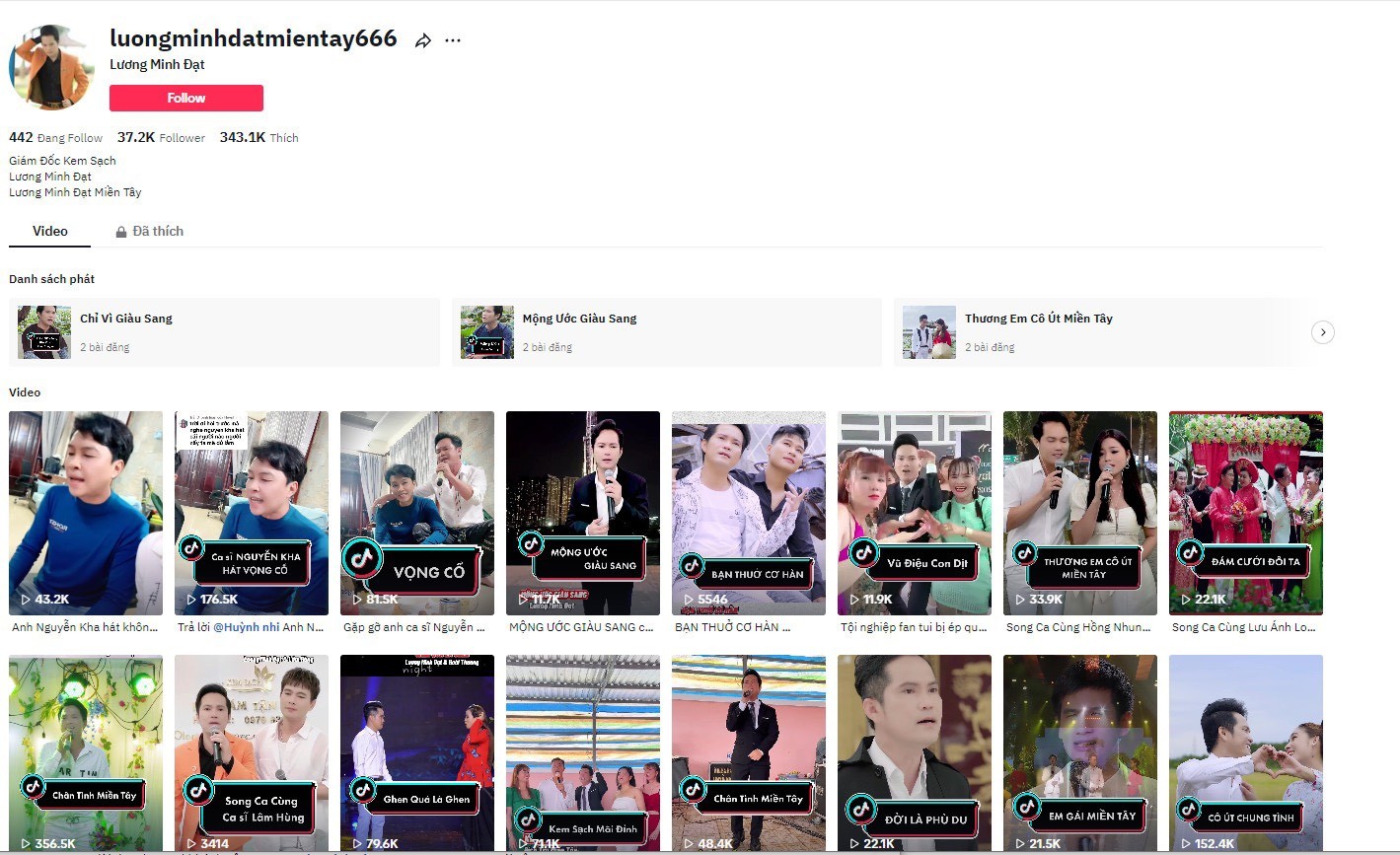This screenshot has width=1400, height=855.
Task: Open the Đã thích tab
Action: pyautogui.click(x=158, y=231)
